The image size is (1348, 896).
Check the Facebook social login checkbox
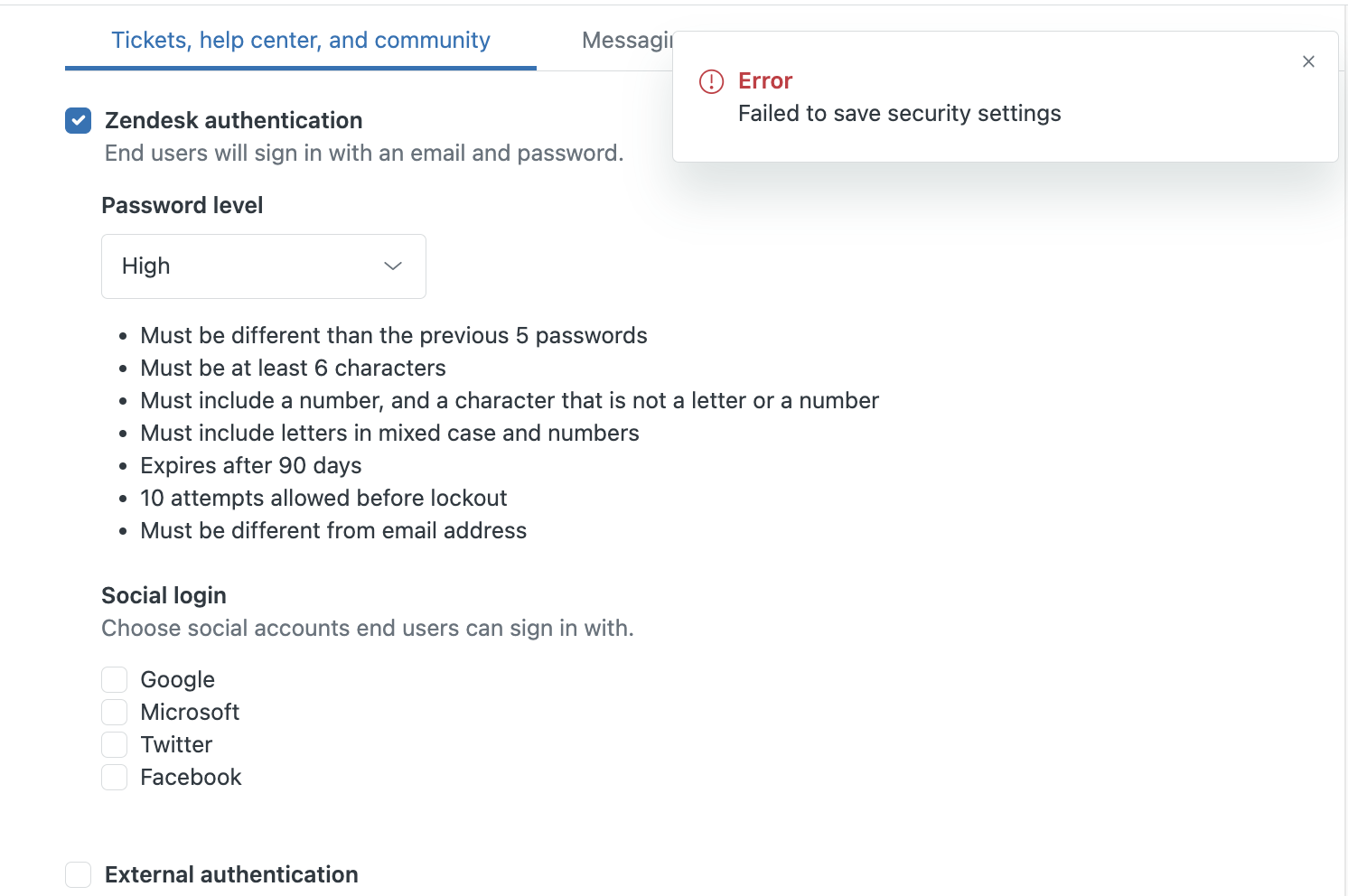coord(115,777)
